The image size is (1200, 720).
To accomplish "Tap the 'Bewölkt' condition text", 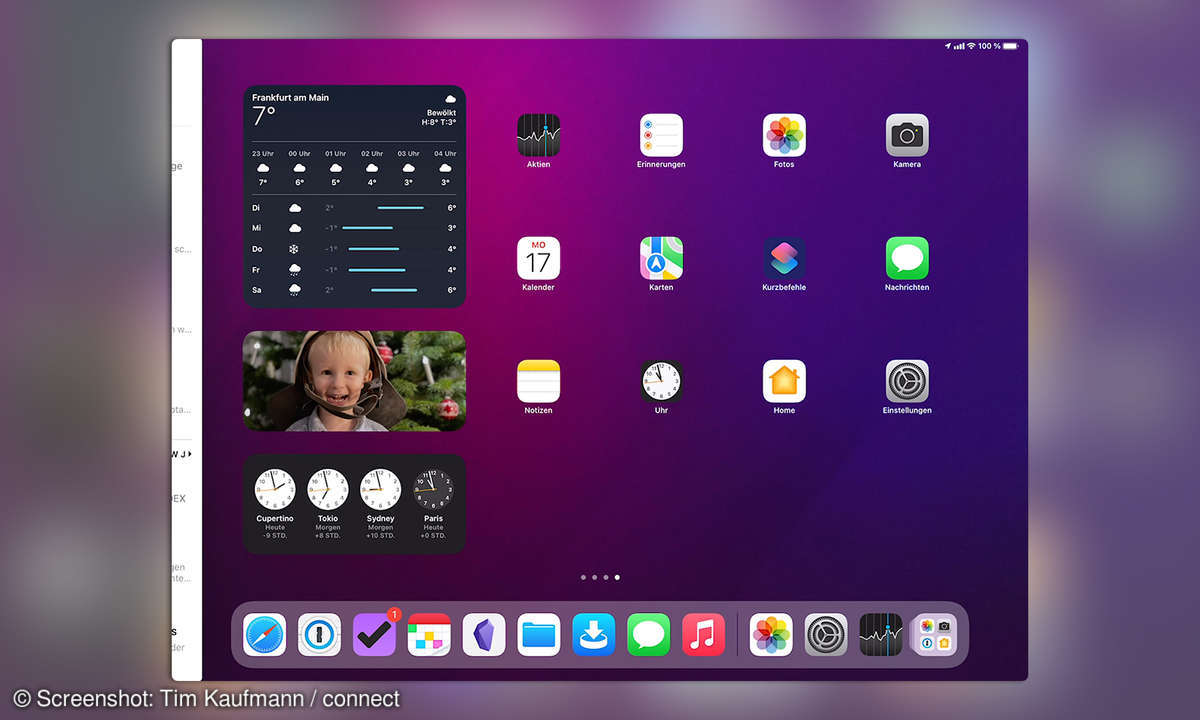I will click(x=442, y=113).
